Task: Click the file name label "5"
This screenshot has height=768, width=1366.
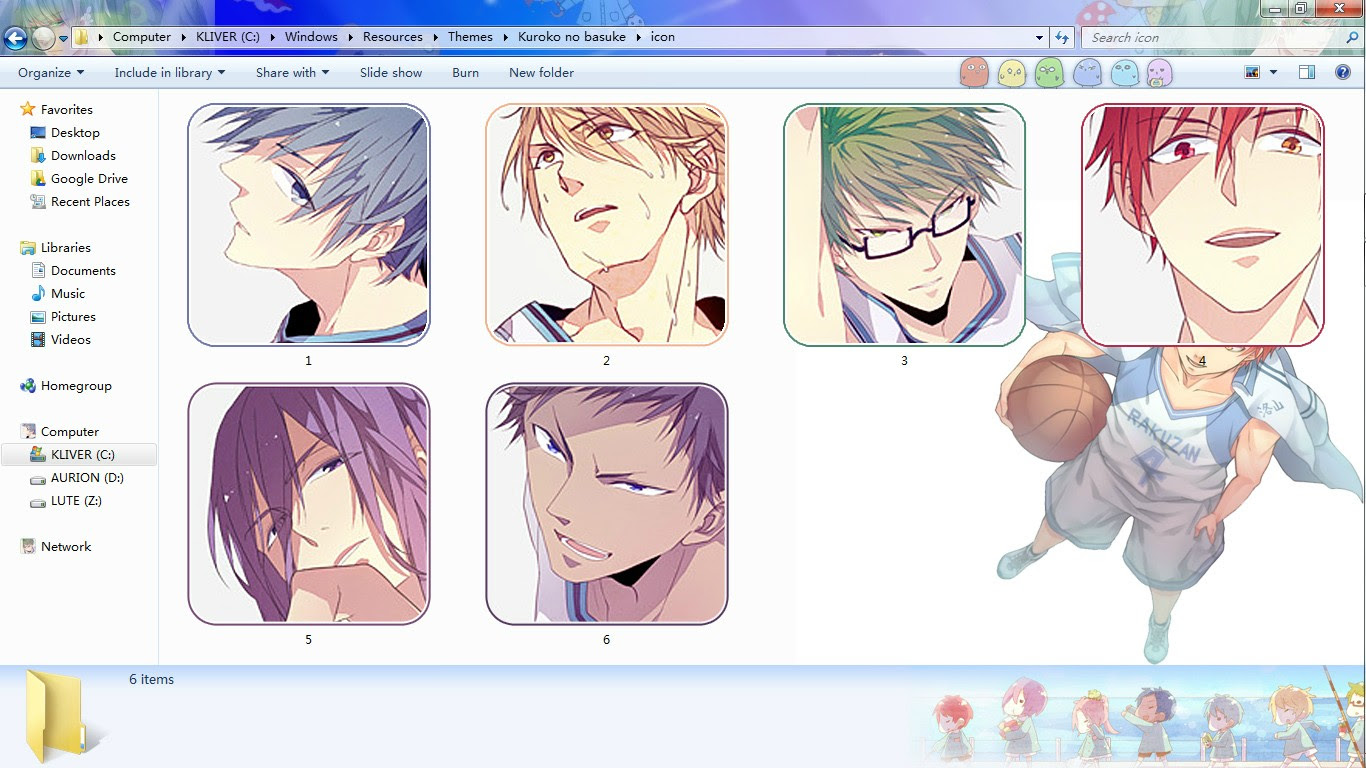Action: point(309,639)
